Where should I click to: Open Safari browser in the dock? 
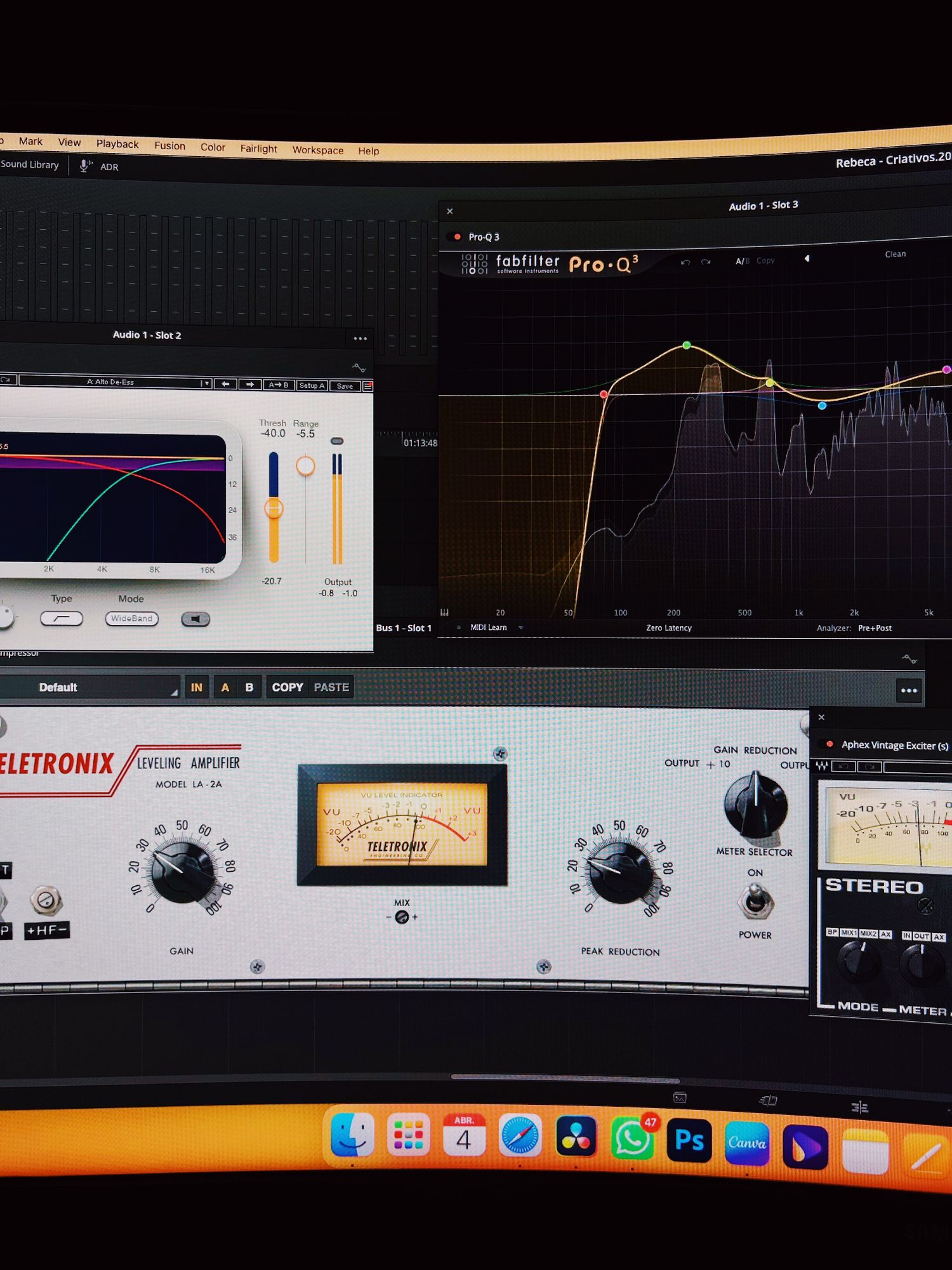pos(520,1136)
